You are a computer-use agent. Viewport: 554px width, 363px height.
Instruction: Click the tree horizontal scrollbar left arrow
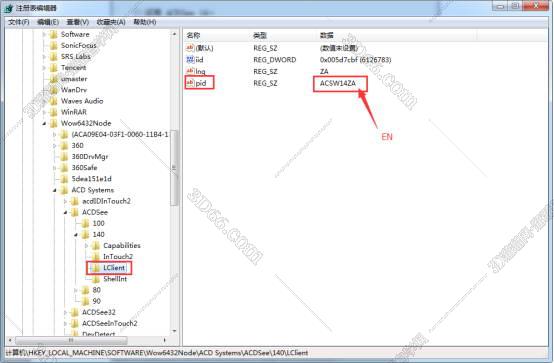tap(10, 340)
